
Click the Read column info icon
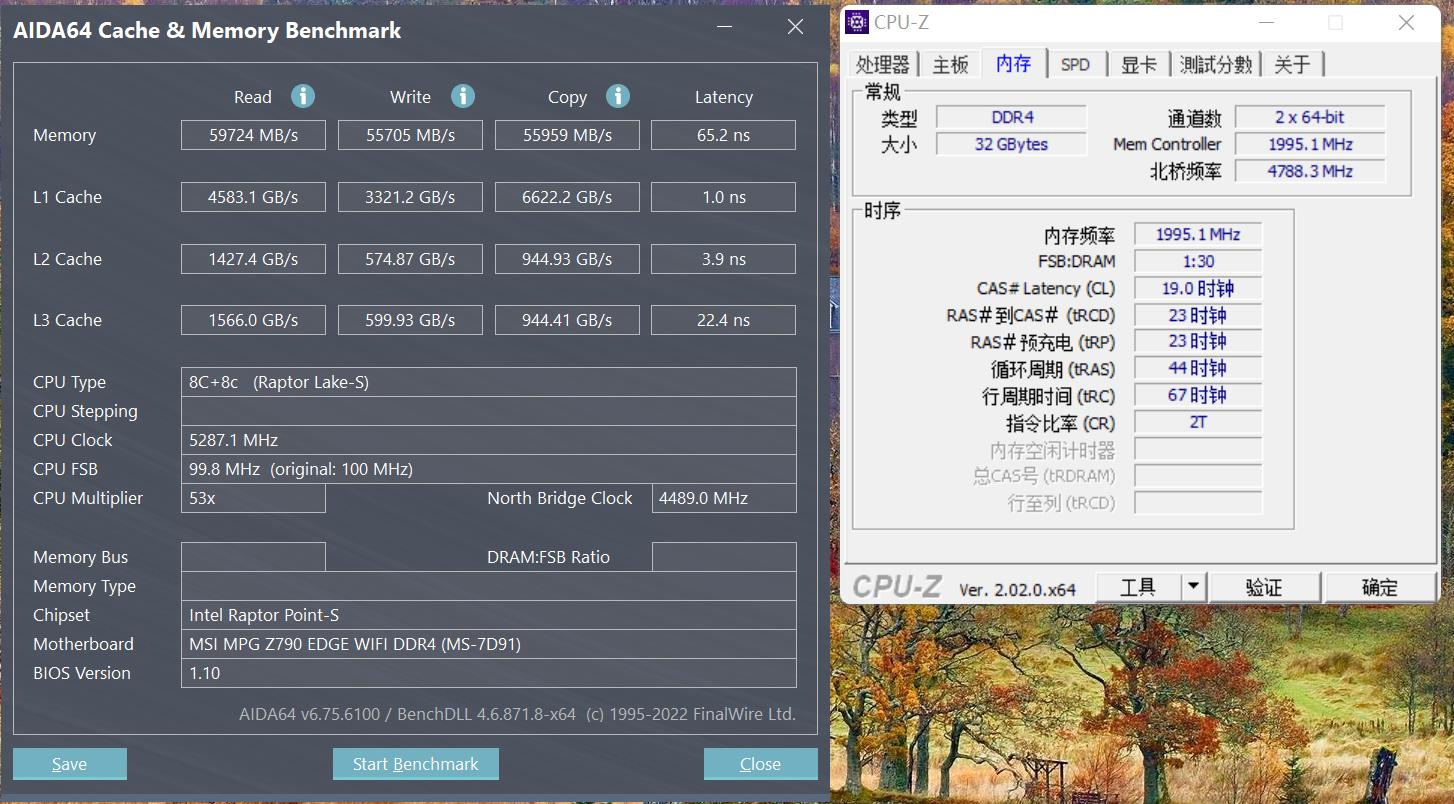point(303,96)
